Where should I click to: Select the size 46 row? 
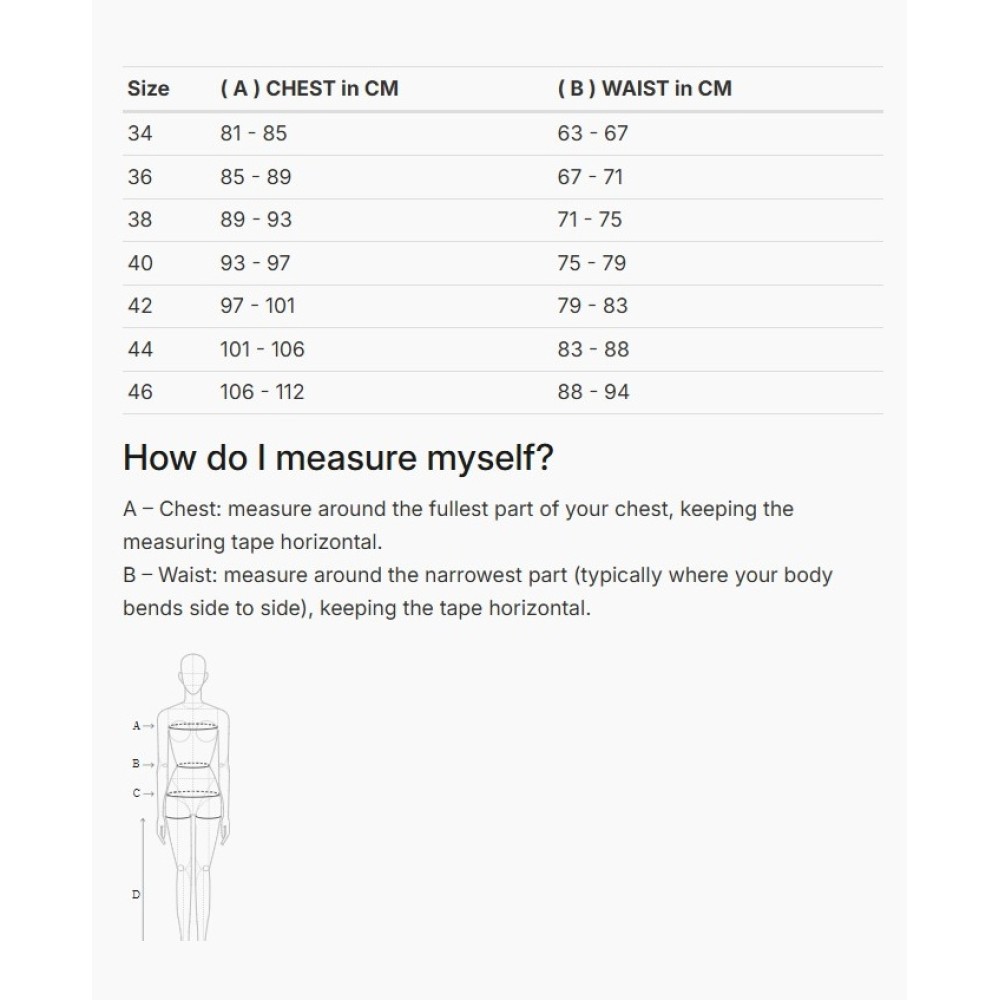[503, 392]
